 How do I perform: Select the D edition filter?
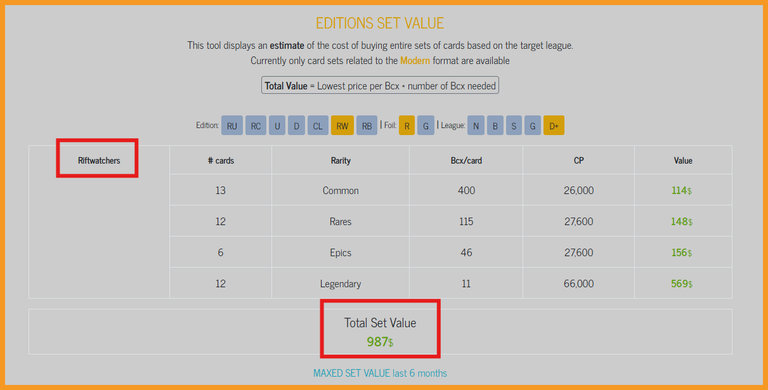pos(296,125)
